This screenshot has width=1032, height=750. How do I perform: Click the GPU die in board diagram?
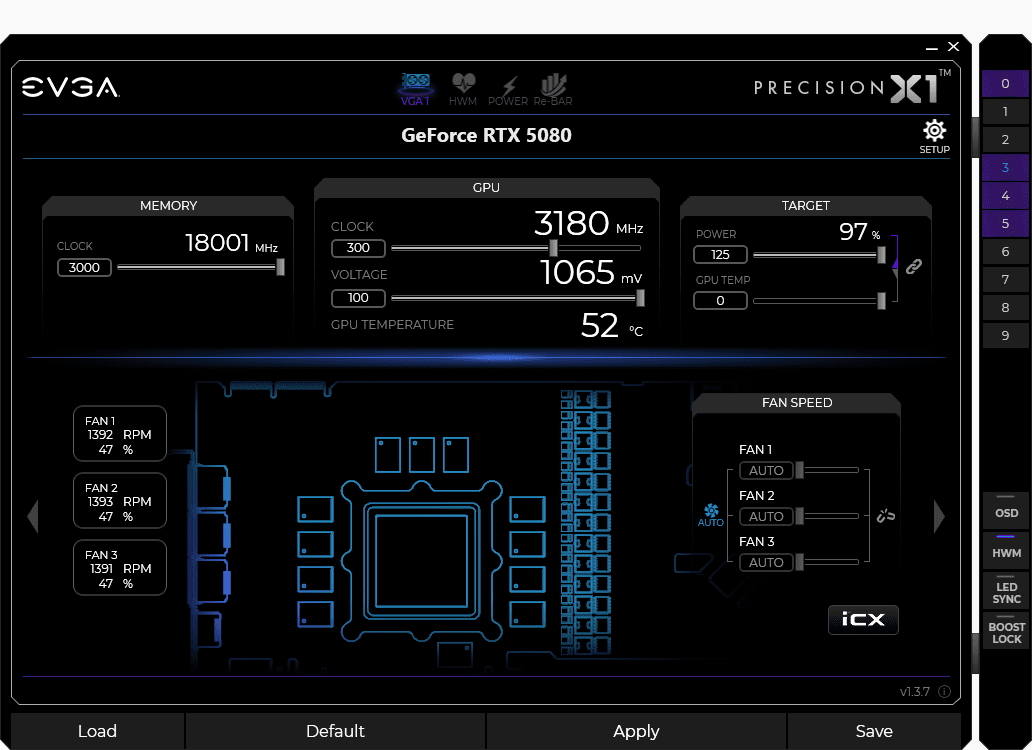[x=421, y=561]
